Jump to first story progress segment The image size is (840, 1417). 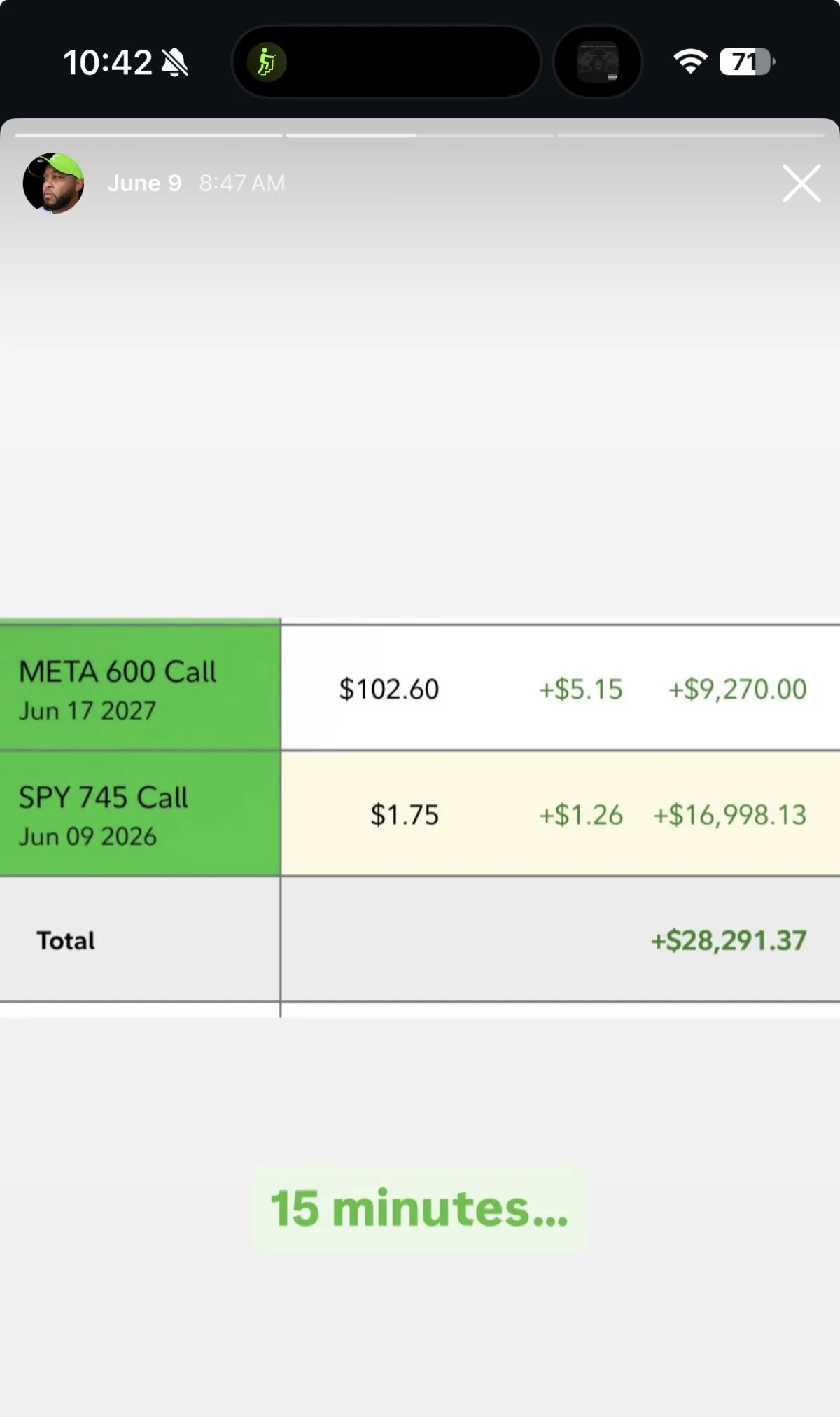149,135
